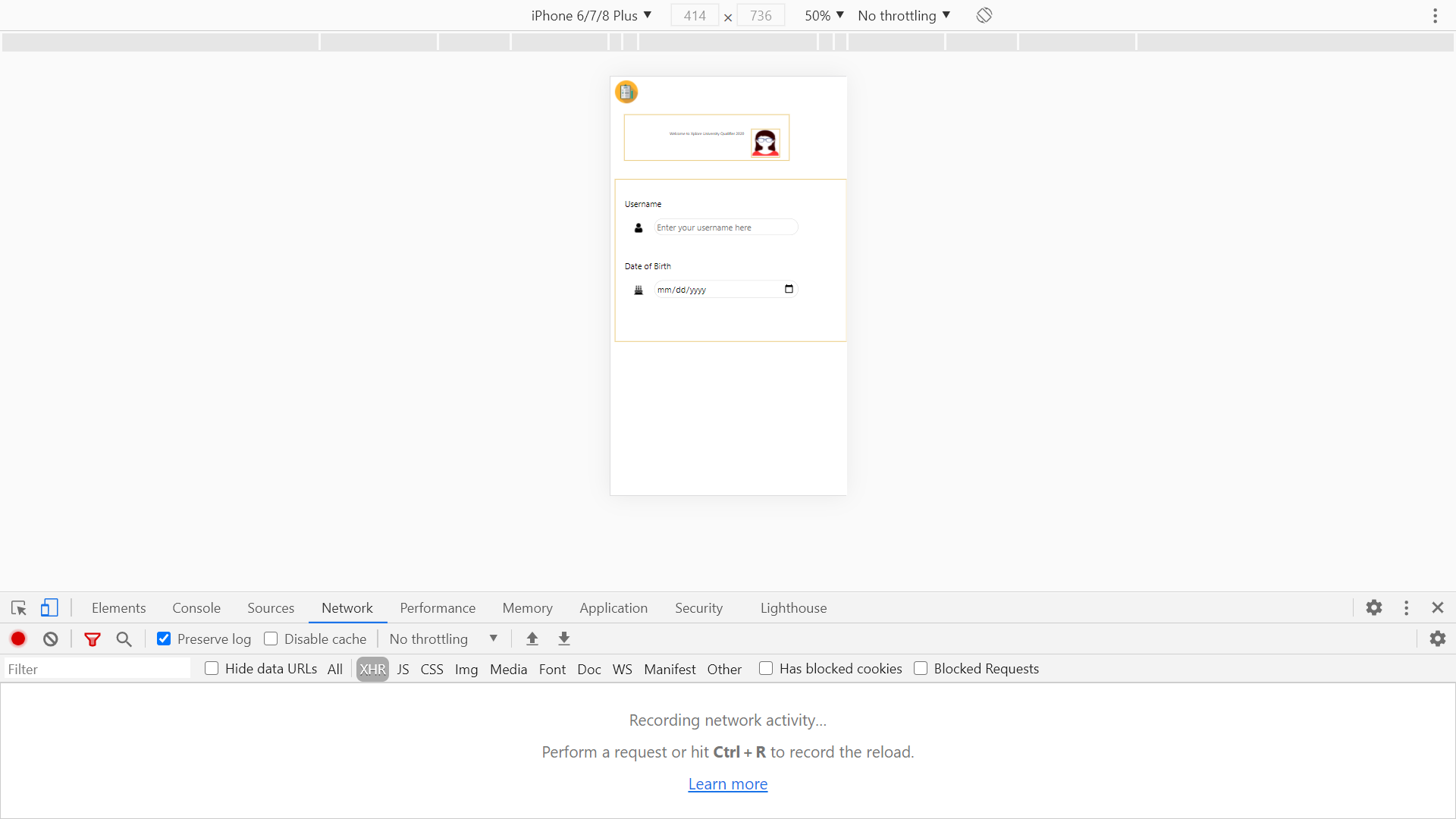Open DevTools customize three-dot menu
Screen dimensions: 1456x819
pyautogui.click(x=1407, y=608)
